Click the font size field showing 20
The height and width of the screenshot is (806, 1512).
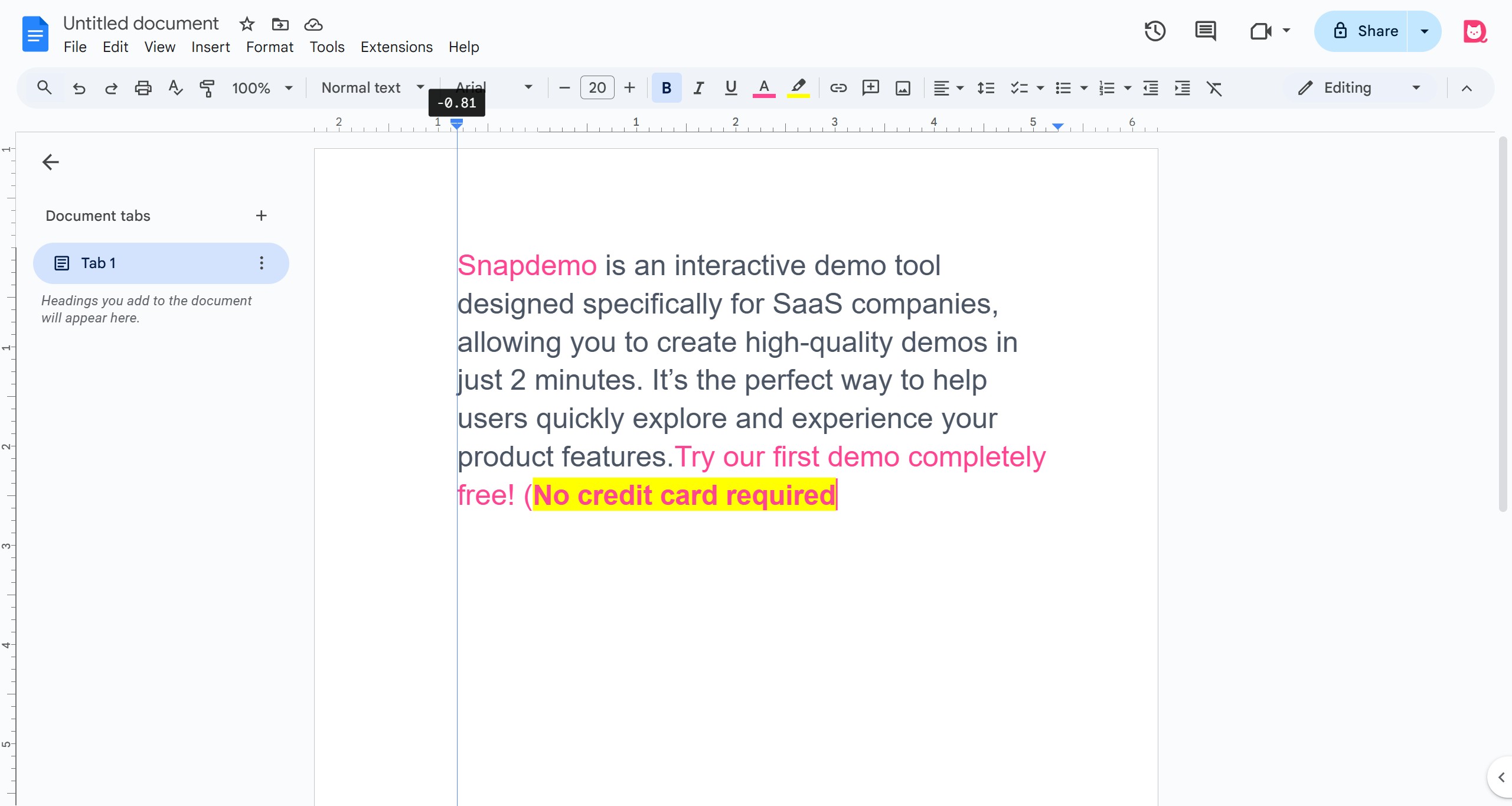(597, 88)
